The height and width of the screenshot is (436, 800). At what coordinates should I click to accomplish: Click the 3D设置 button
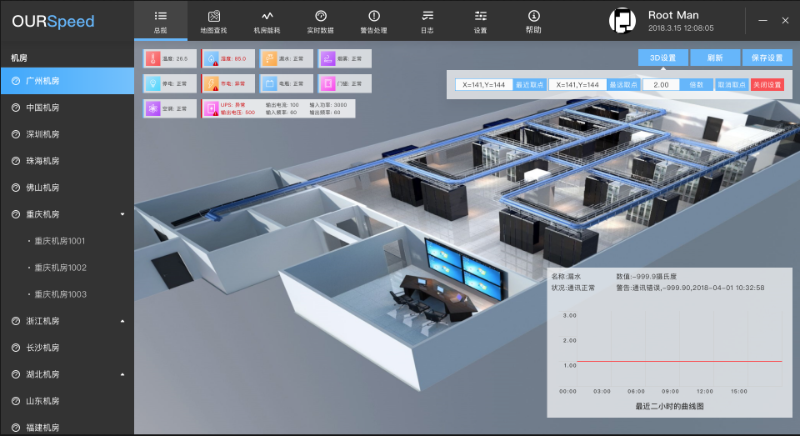coord(663,58)
